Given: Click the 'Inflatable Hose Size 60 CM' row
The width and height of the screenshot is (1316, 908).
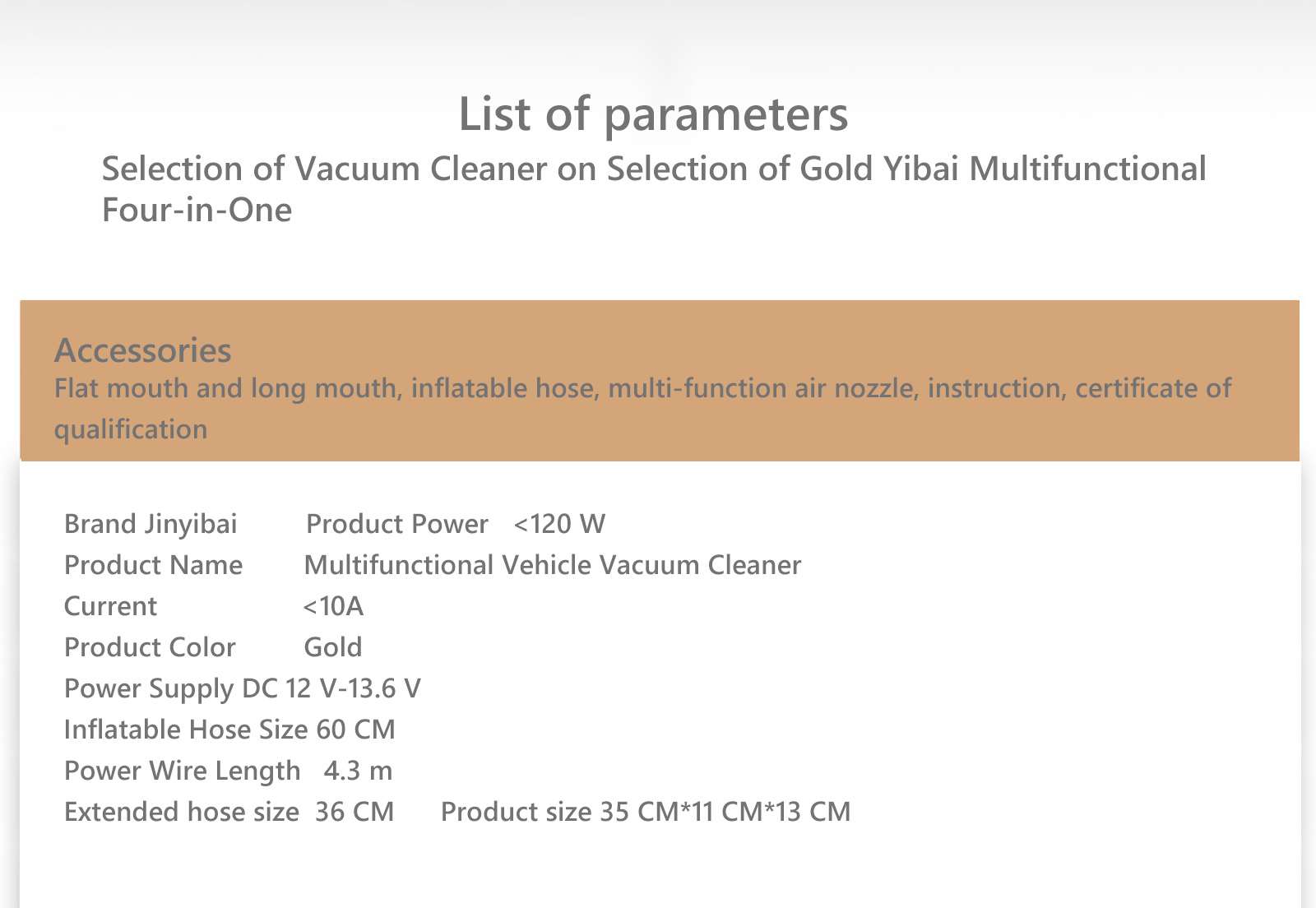Looking at the screenshot, I should point(229,730).
